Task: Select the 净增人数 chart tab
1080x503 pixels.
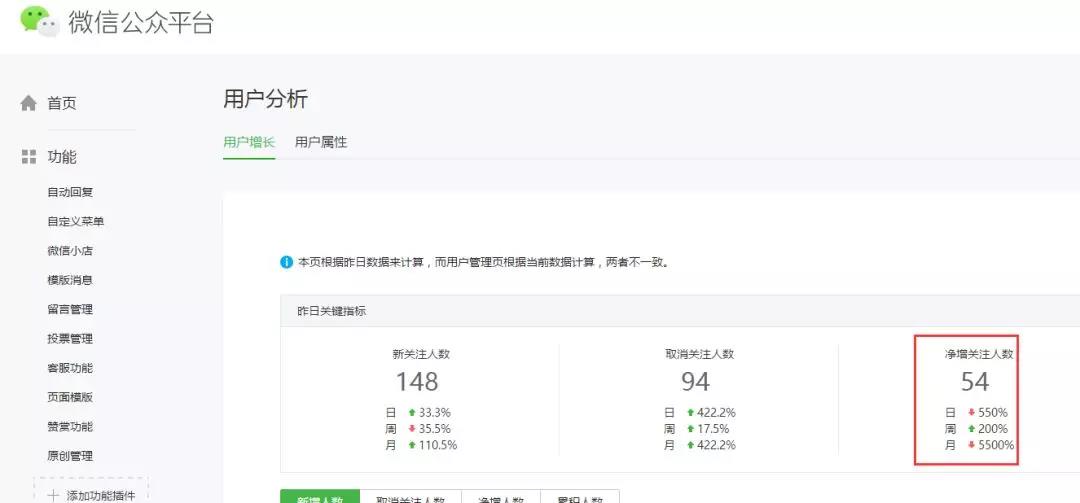Action: (x=501, y=497)
